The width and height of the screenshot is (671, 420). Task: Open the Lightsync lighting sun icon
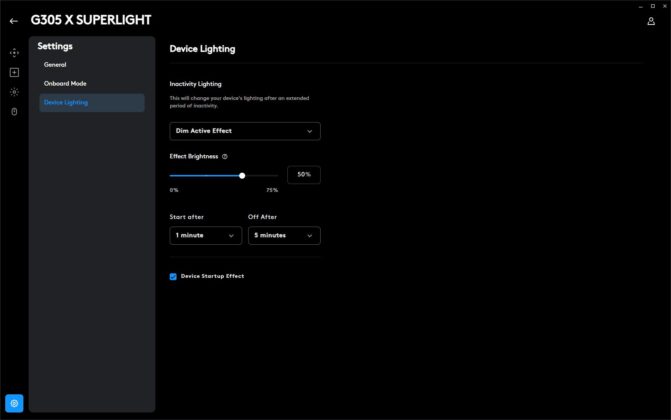click(x=14, y=92)
